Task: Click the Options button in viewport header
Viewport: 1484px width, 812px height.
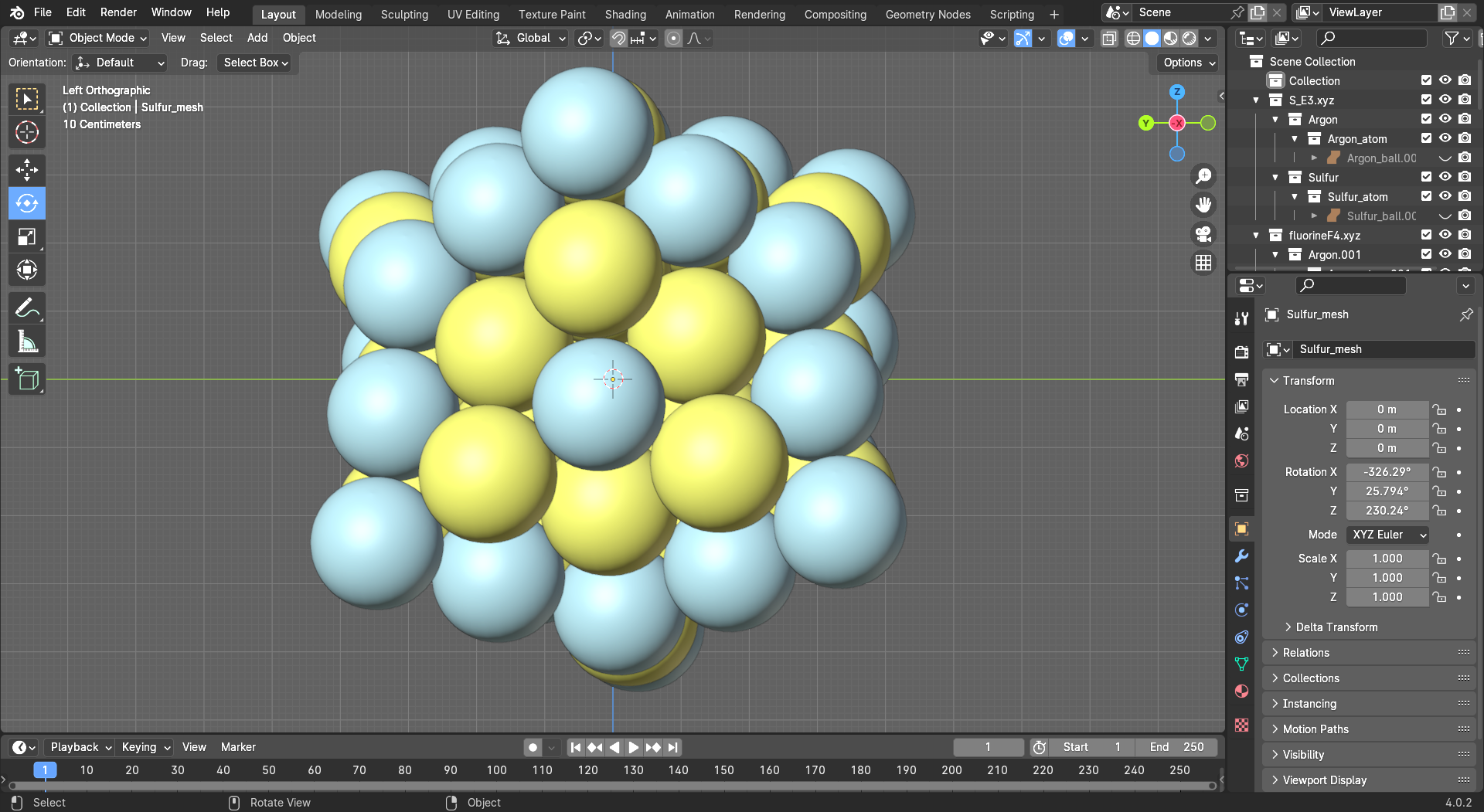Action: [1189, 63]
